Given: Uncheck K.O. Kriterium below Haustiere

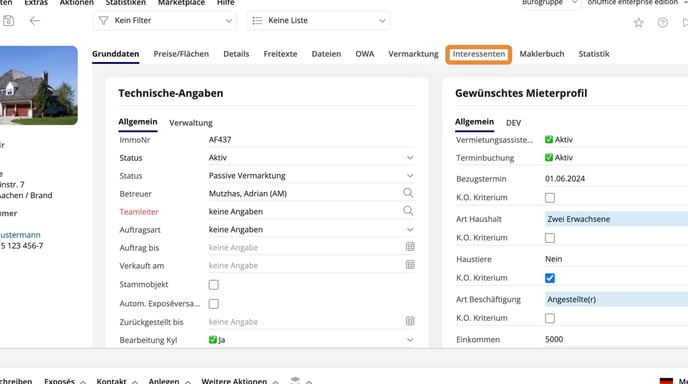Looking at the screenshot, I should (x=550, y=278).
